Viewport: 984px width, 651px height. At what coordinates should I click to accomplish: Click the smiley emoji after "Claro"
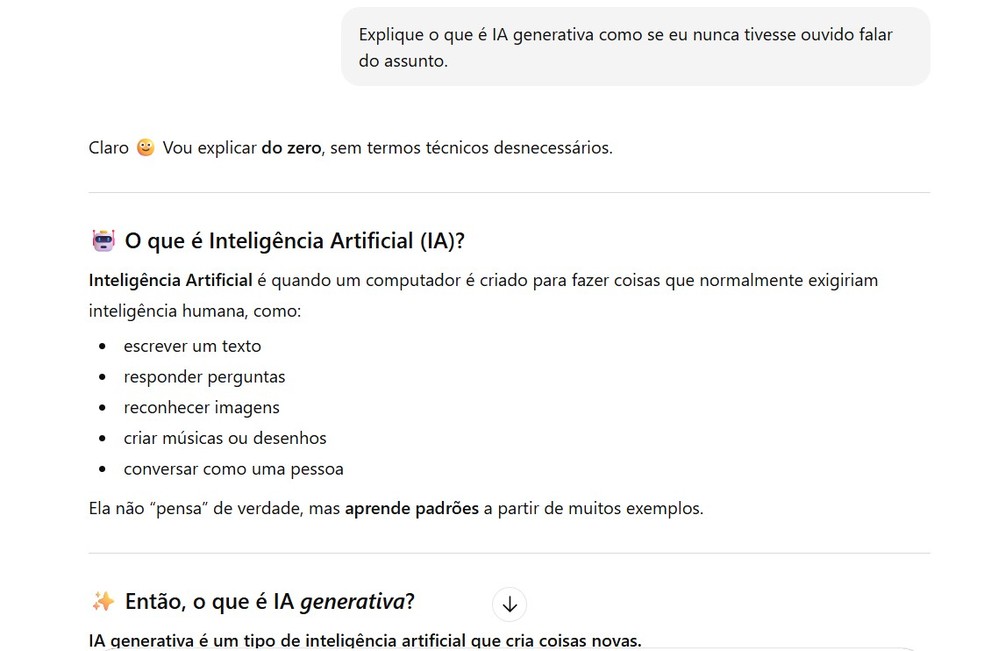(146, 148)
